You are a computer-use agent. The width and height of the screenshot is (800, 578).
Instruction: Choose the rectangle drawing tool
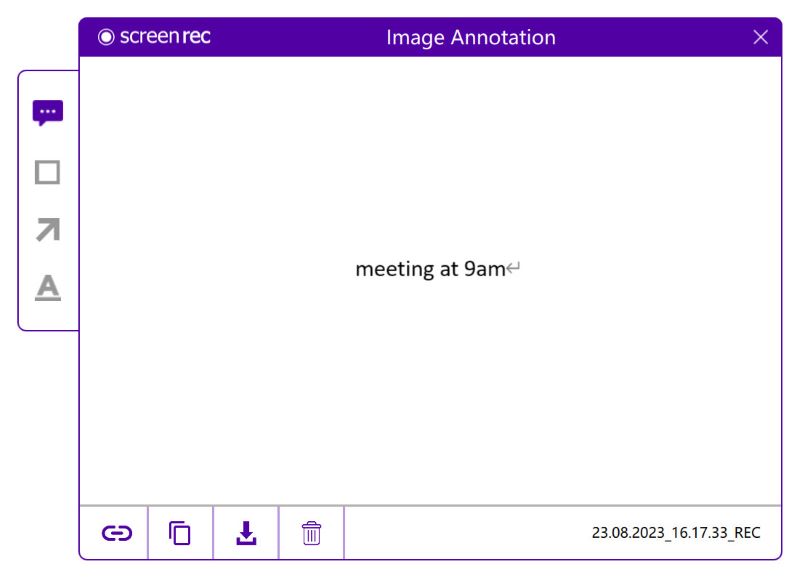(x=47, y=172)
